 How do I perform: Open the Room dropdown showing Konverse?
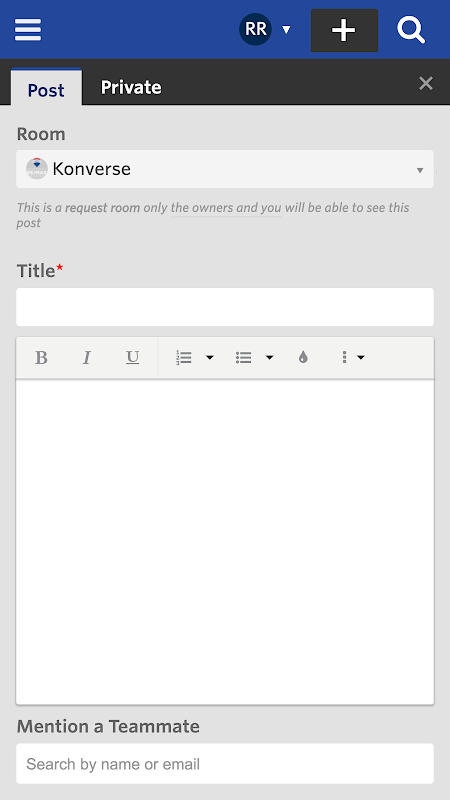(225, 169)
